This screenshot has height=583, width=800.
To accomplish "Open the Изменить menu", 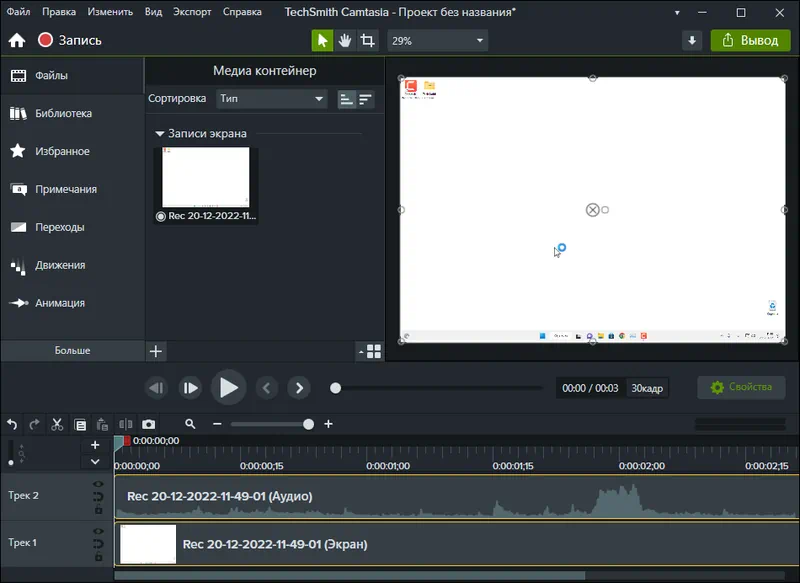I will 110,12.
